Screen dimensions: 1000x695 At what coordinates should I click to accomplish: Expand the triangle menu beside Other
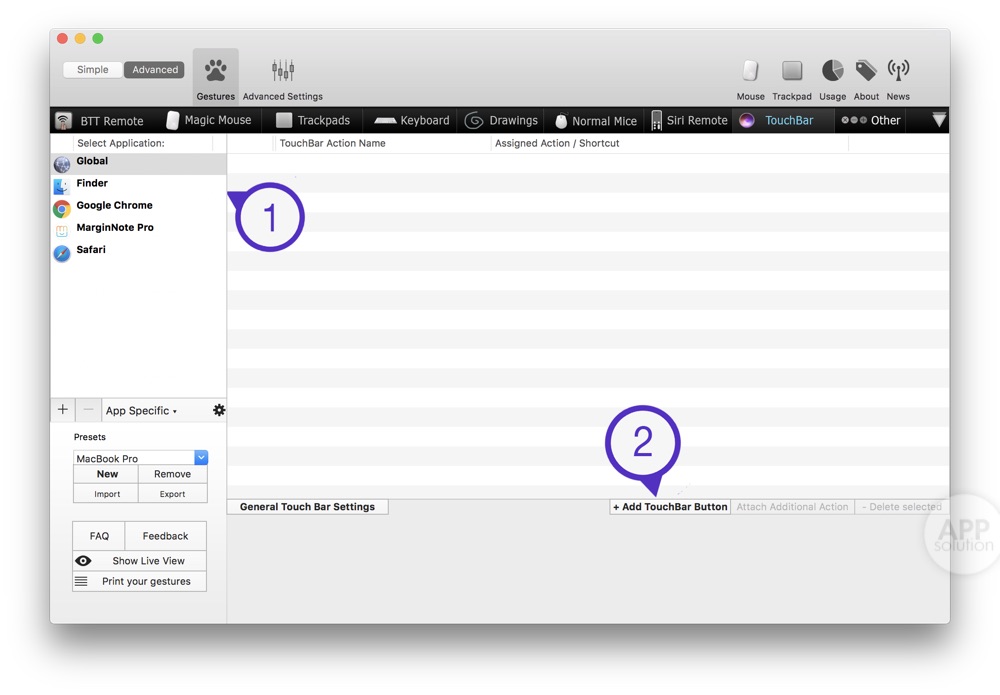tap(938, 120)
